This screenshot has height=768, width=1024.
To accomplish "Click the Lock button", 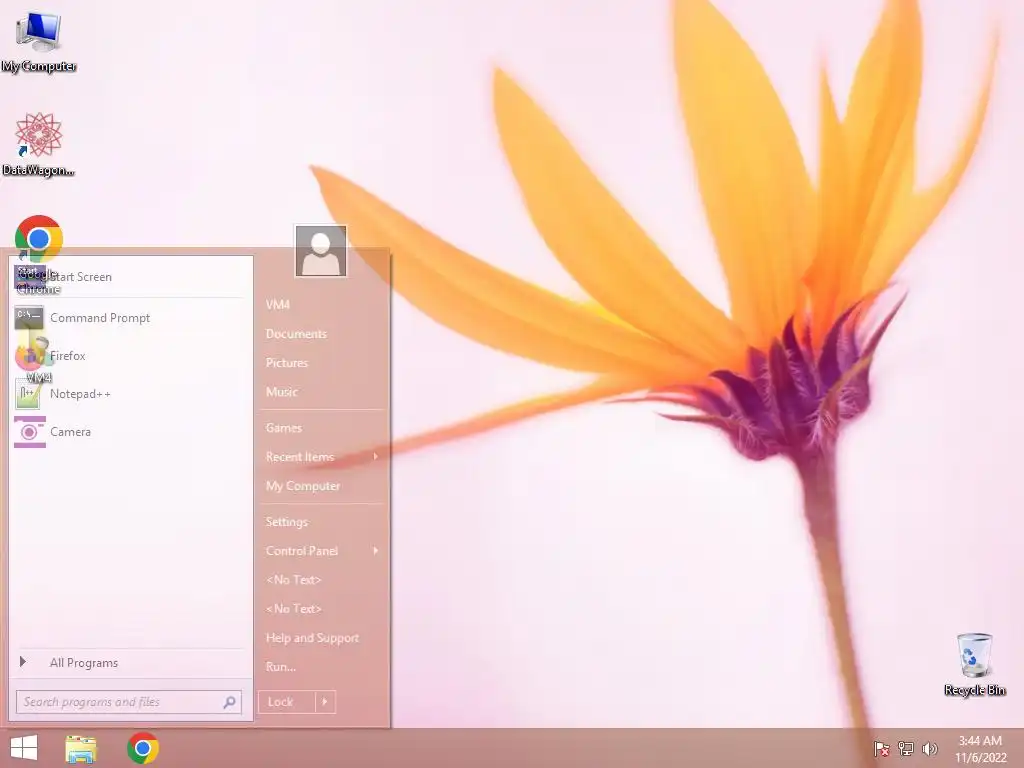I will [x=287, y=702].
